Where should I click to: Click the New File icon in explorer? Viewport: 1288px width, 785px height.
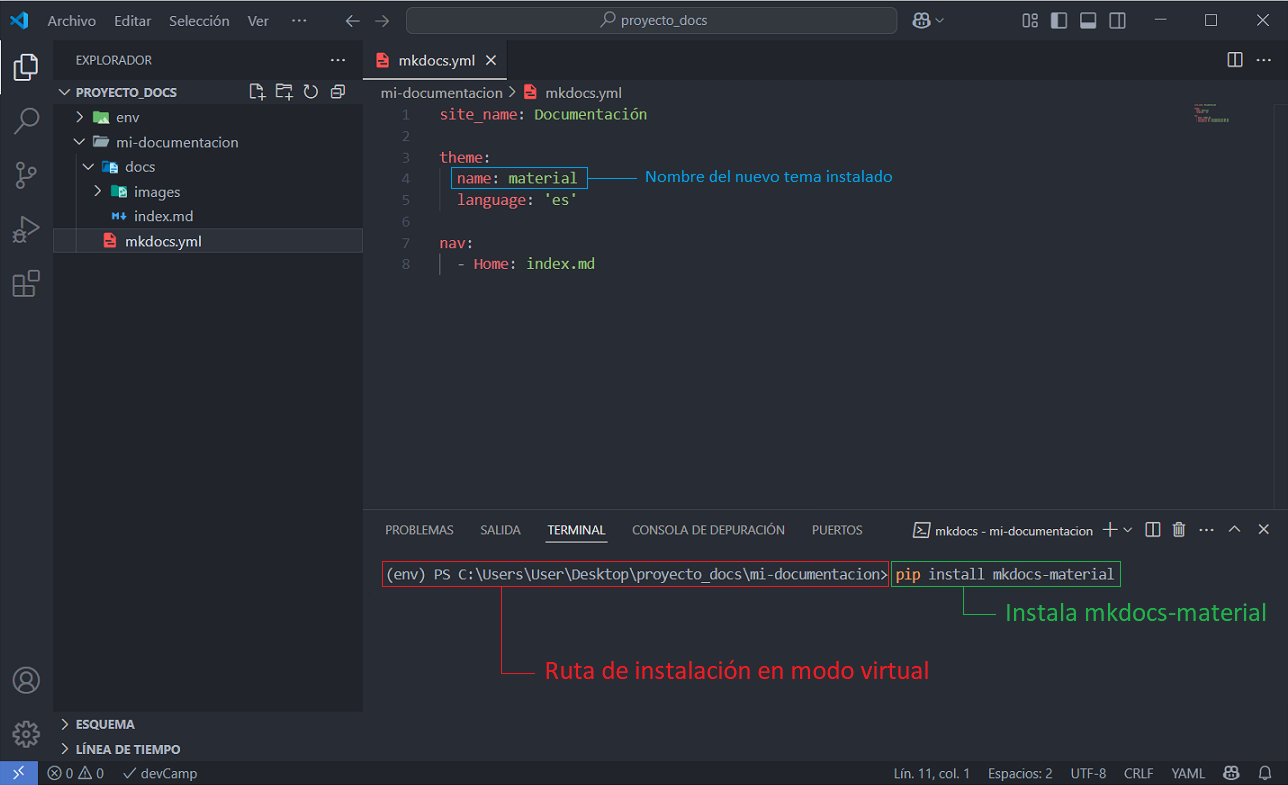pos(258,92)
